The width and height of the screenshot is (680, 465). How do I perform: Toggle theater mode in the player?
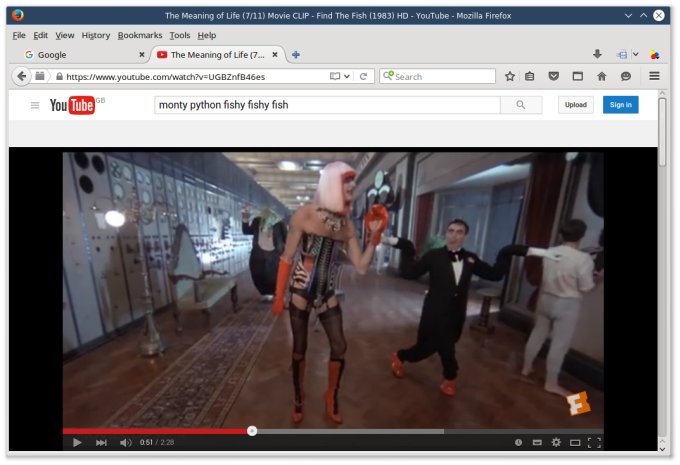[575, 442]
